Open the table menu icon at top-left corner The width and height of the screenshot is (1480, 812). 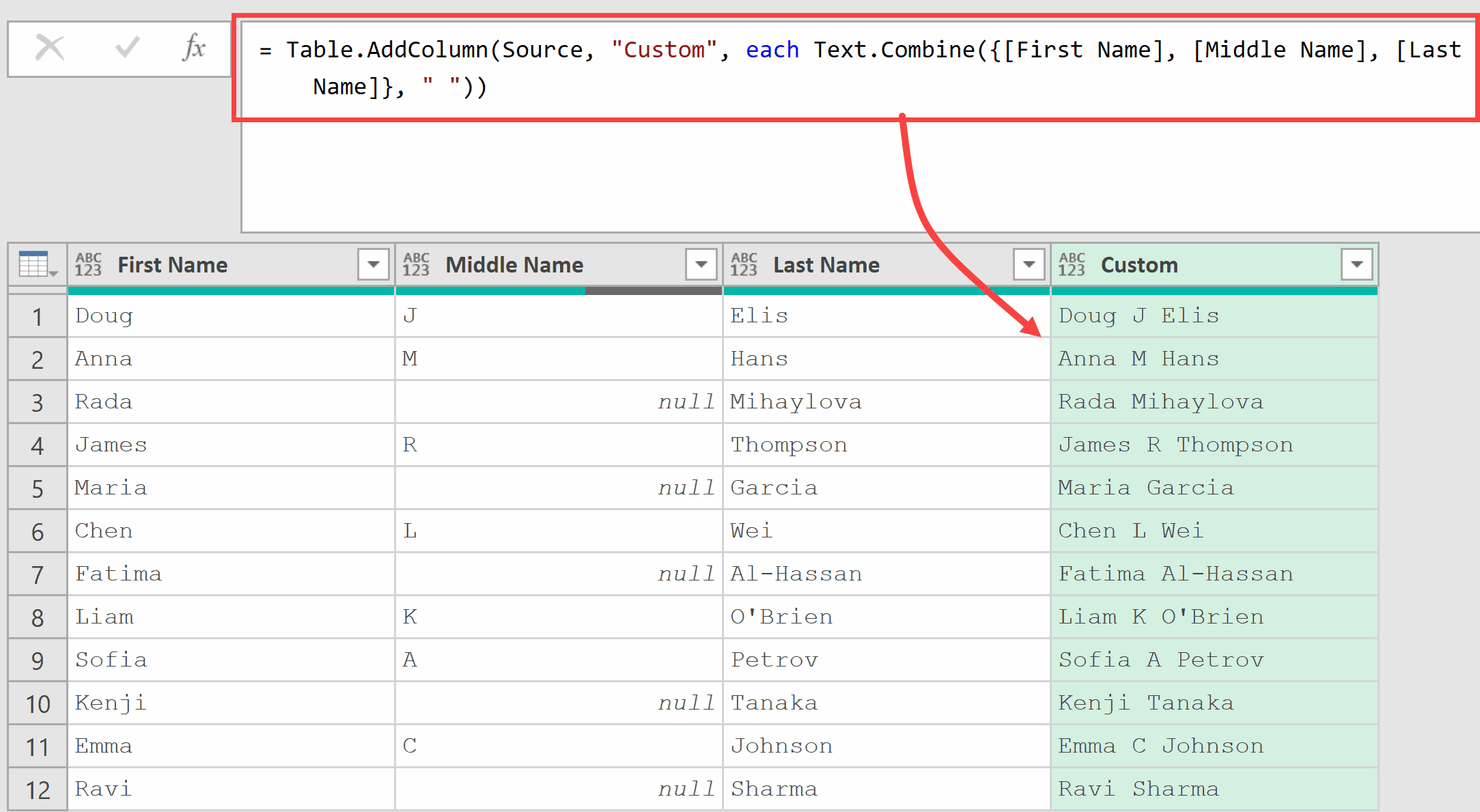point(38,264)
